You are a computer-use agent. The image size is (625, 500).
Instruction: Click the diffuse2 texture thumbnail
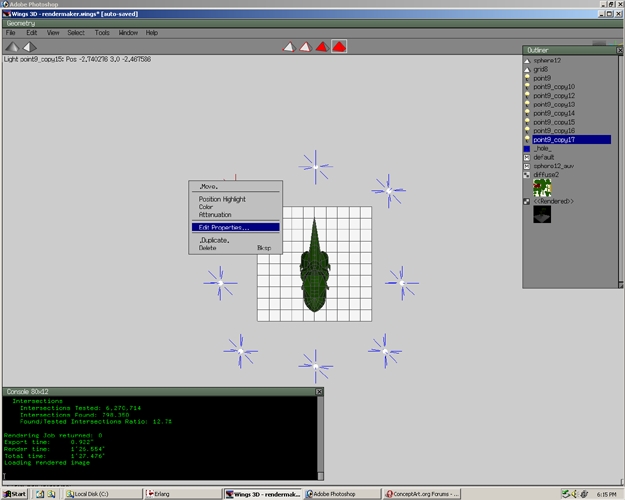(542, 188)
